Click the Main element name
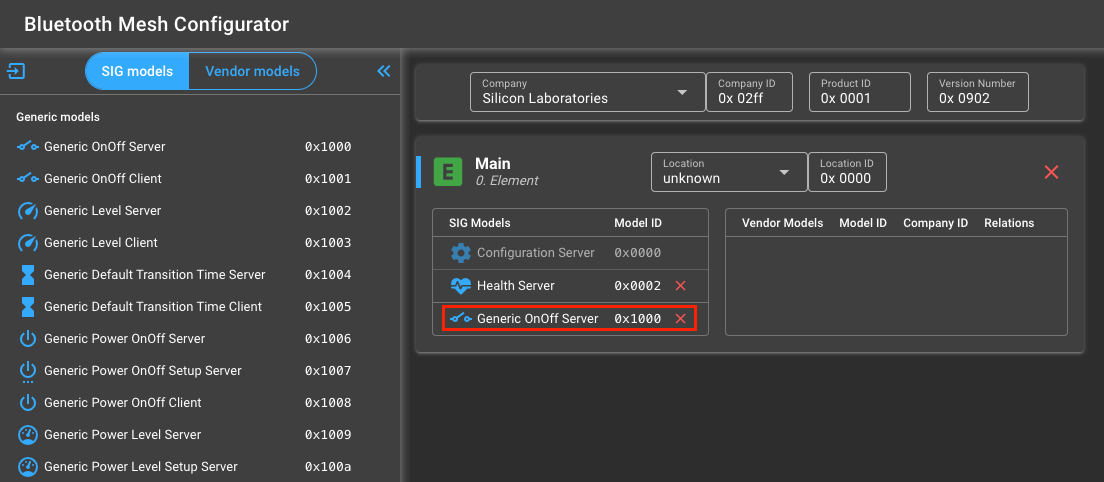Screen dimensions: 1104x482 click(492, 163)
